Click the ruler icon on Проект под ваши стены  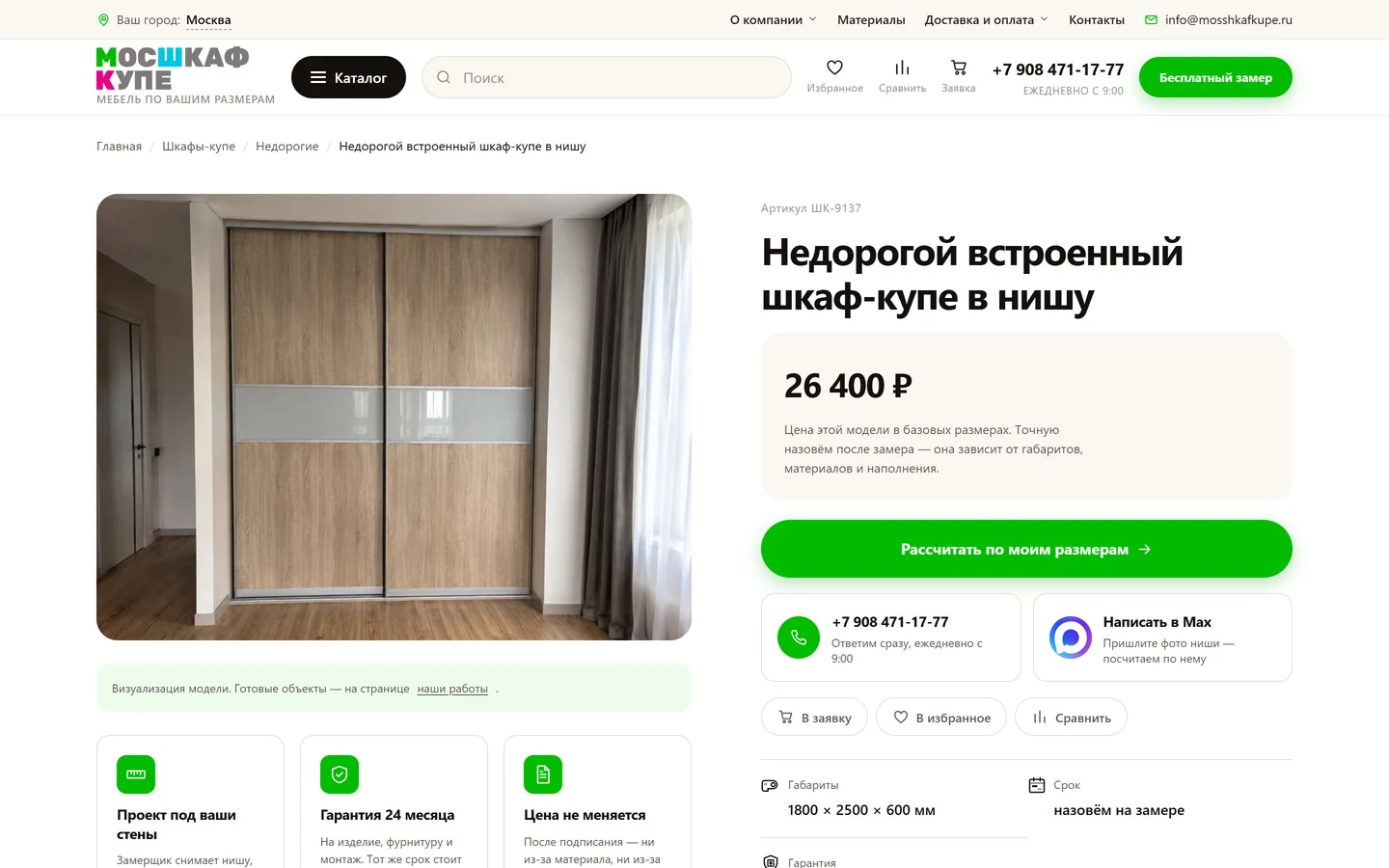tap(136, 774)
